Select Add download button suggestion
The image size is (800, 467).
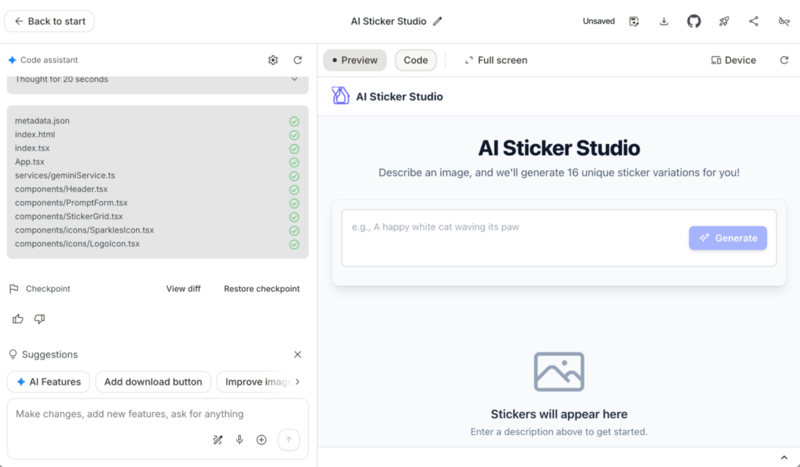click(153, 382)
